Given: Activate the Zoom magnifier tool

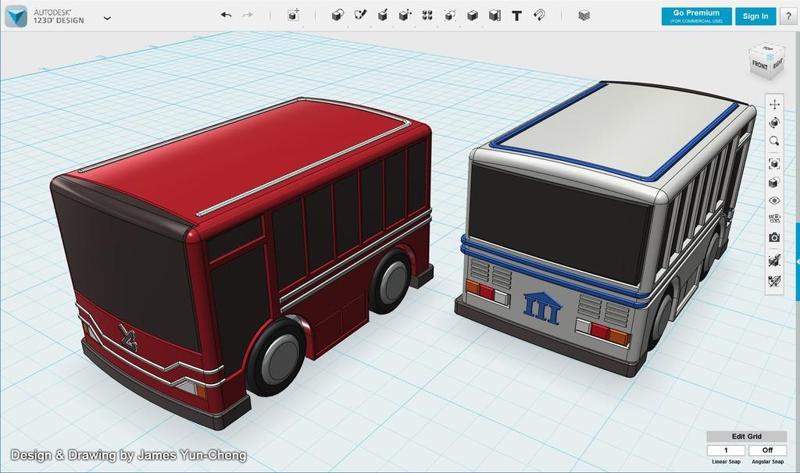Looking at the screenshot, I should click(x=774, y=141).
